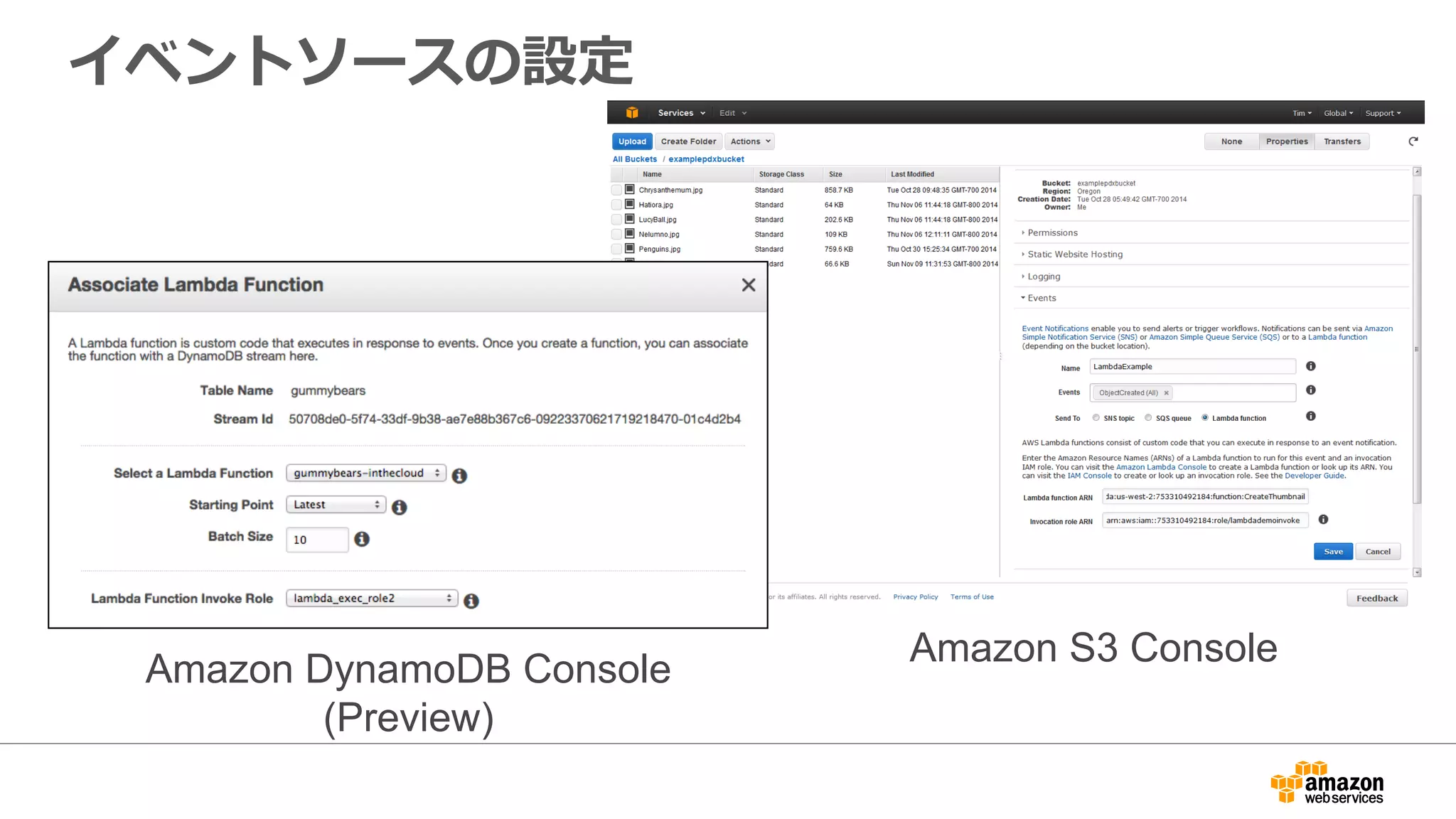Screen dimensions: 1456x819
Task: Open the Lambda Function Invoke Role dropdown
Action: pos(372,599)
